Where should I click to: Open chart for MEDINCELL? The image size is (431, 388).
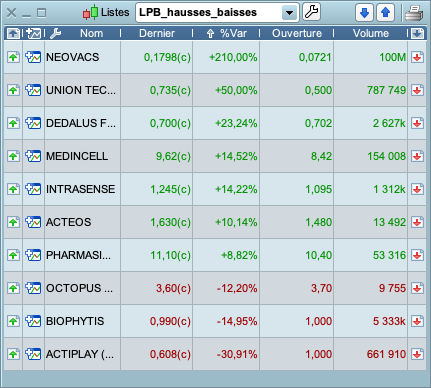pyautogui.click(x=33, y=156)
